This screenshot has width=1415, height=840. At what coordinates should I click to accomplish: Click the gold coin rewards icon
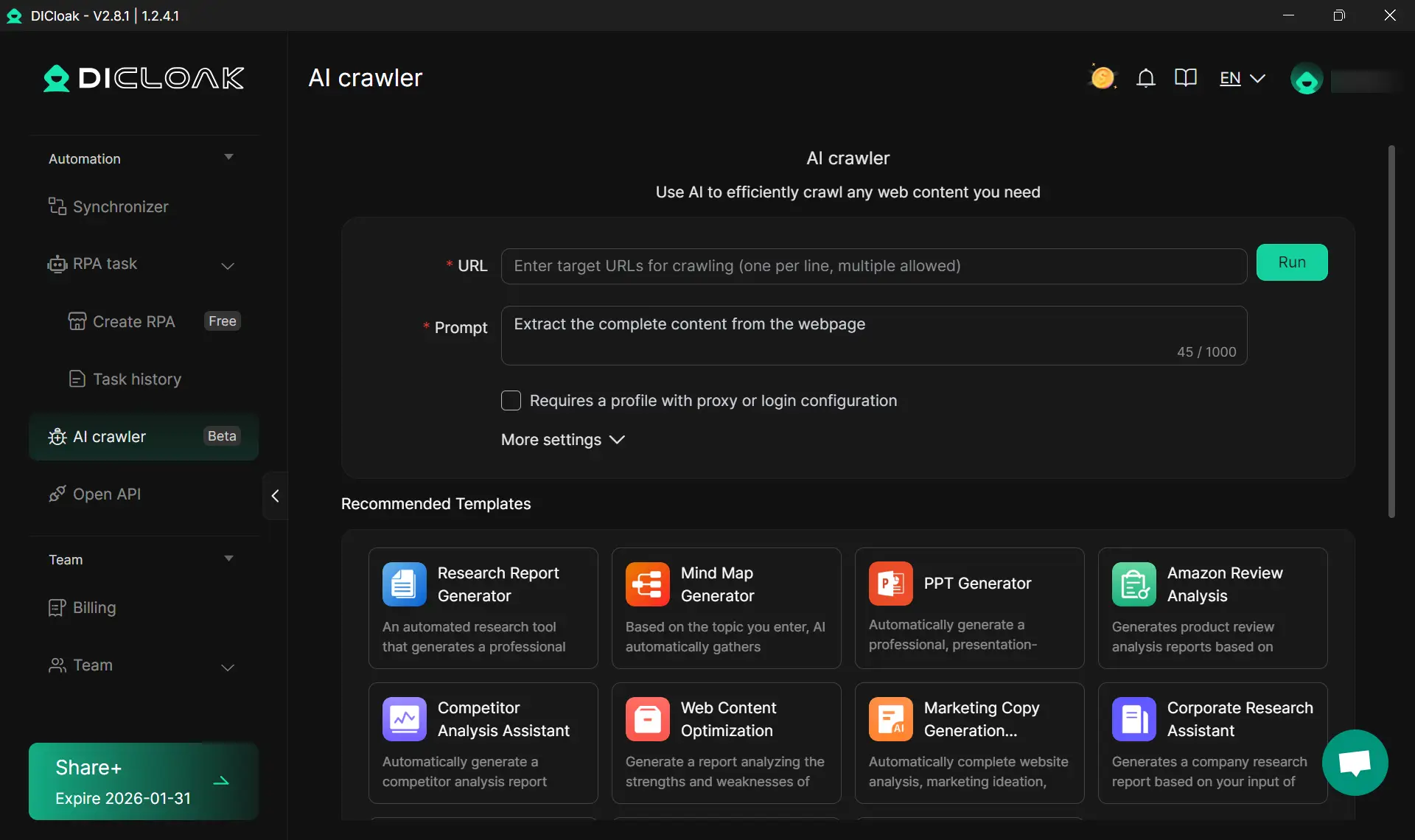pyautogui.click(x=1103, y=77)
